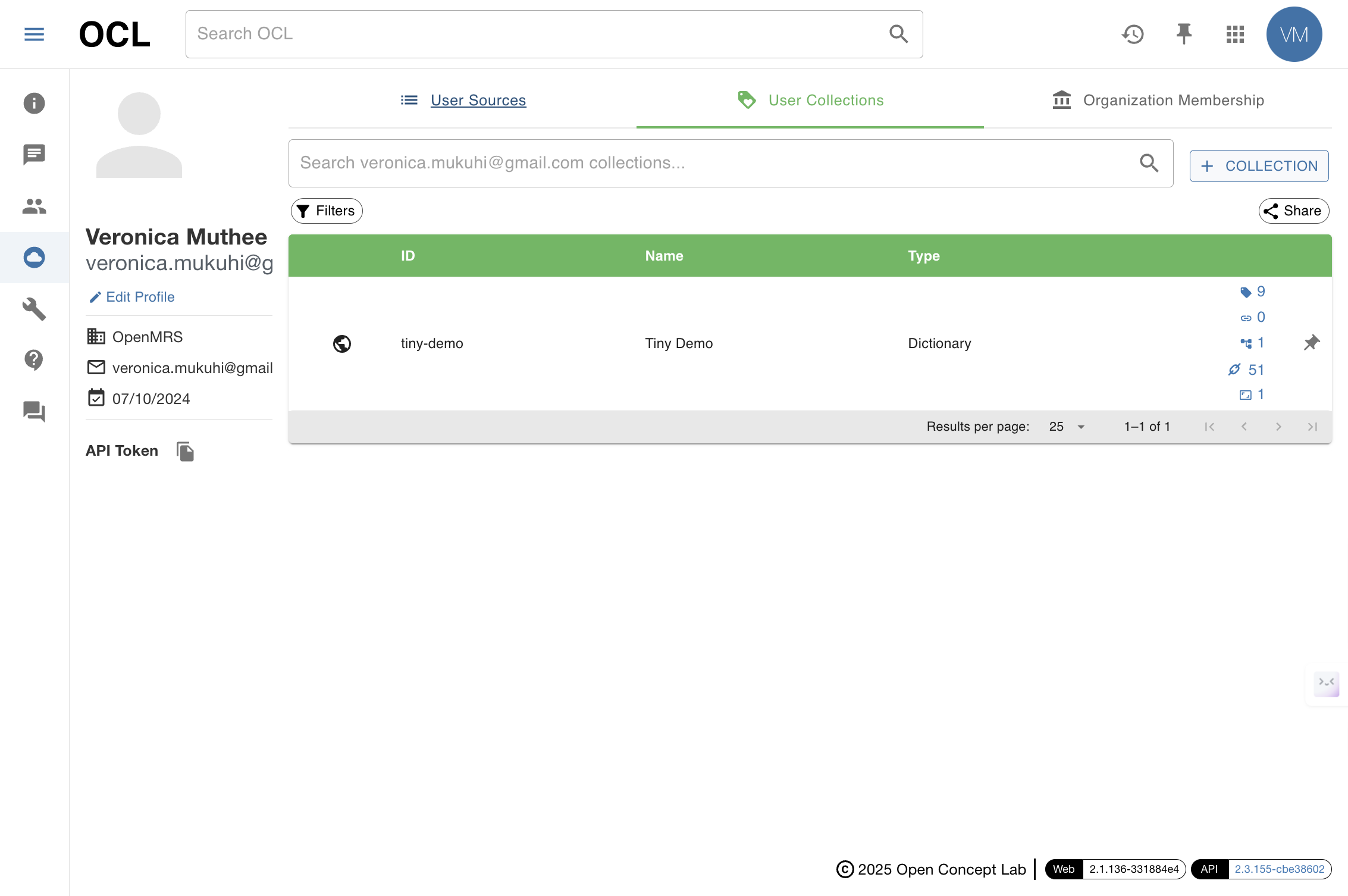Focus the collections search field

pyautogui.click(x=731, y=163)
